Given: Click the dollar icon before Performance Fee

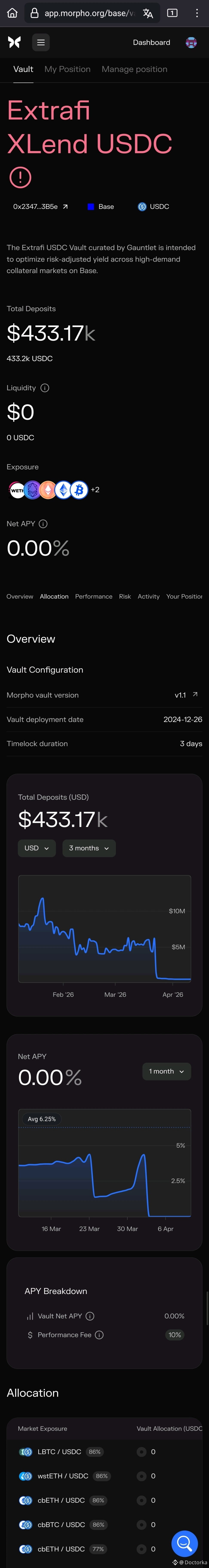Looking at the screenshot, I should (x=30, y=1335).
